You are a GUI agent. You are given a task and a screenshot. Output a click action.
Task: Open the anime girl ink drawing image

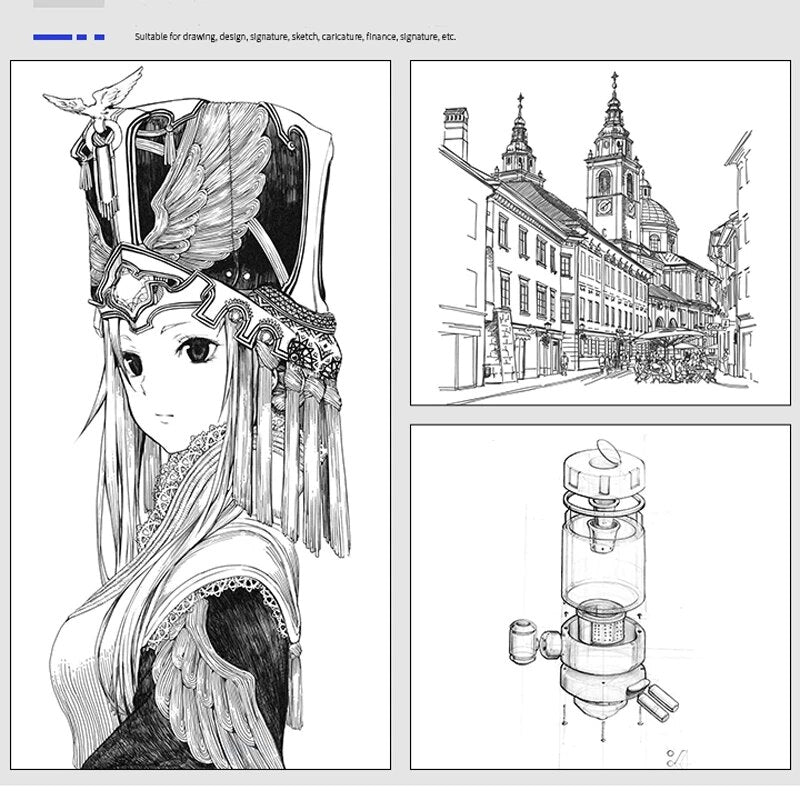tap(201, 415)
